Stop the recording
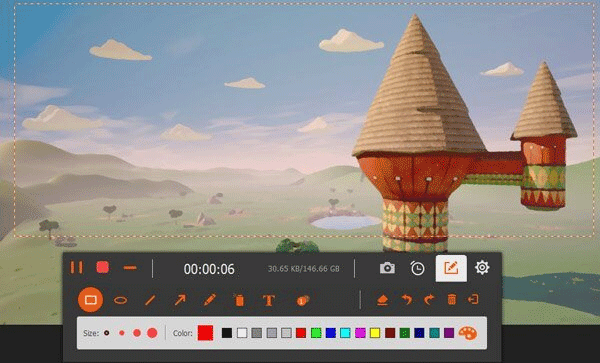The width and height of the screenshot is (600, 363). click(103, 267)
